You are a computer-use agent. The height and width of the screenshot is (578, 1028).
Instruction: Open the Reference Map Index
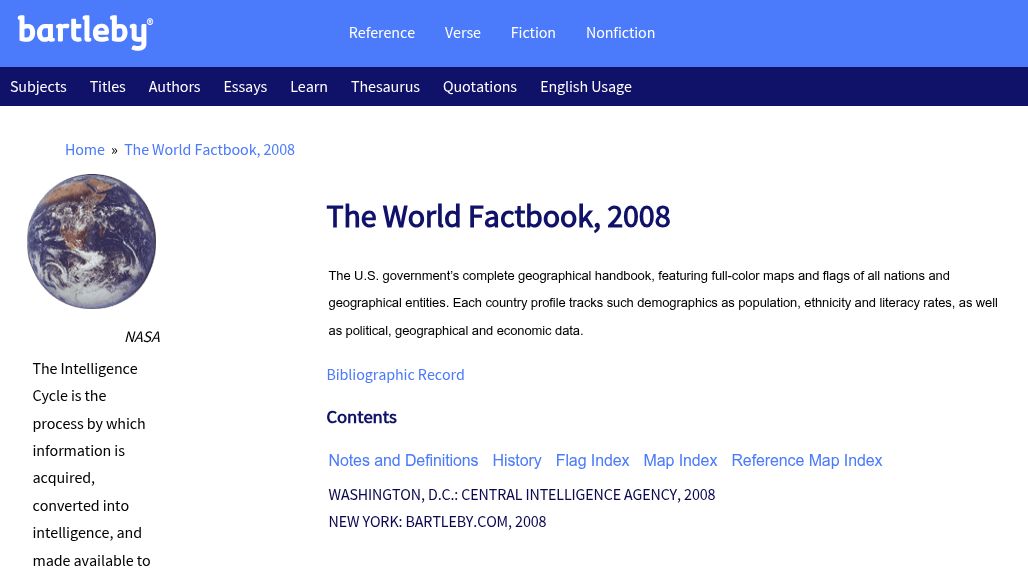(x=806, y=460)
